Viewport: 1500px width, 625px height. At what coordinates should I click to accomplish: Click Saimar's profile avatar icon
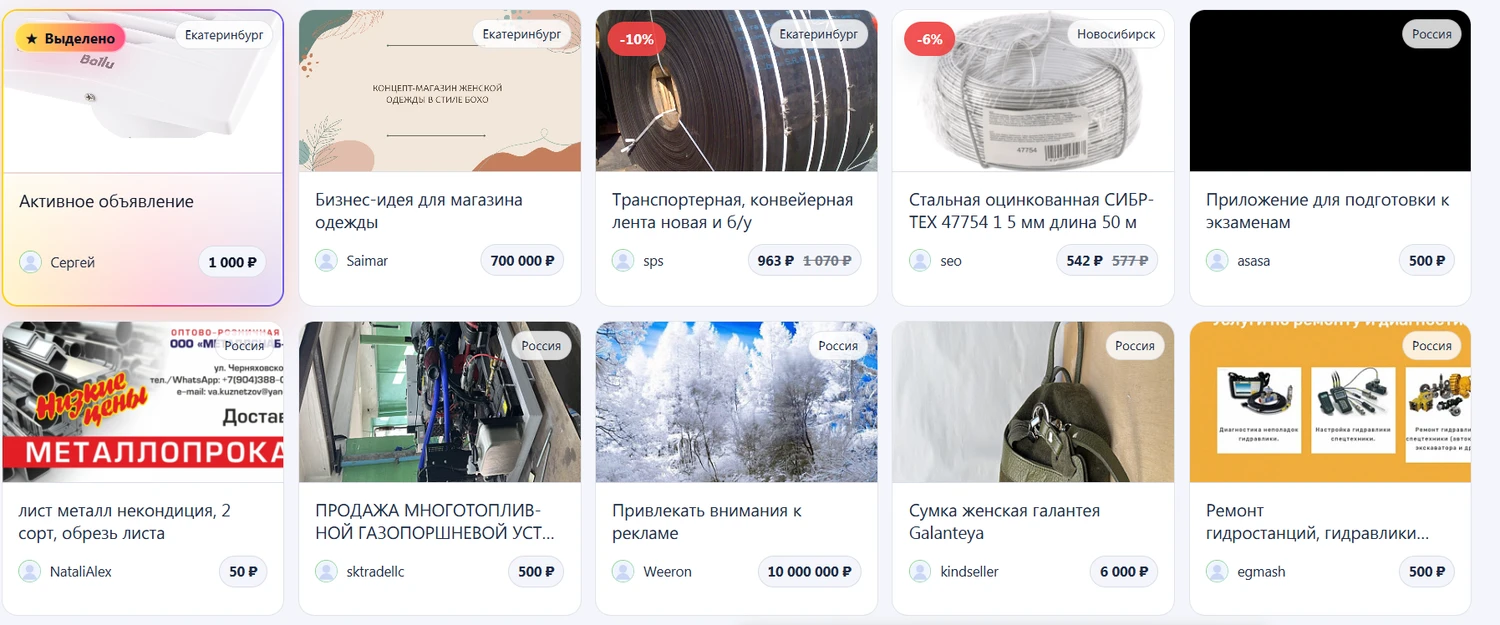[327, 260]
